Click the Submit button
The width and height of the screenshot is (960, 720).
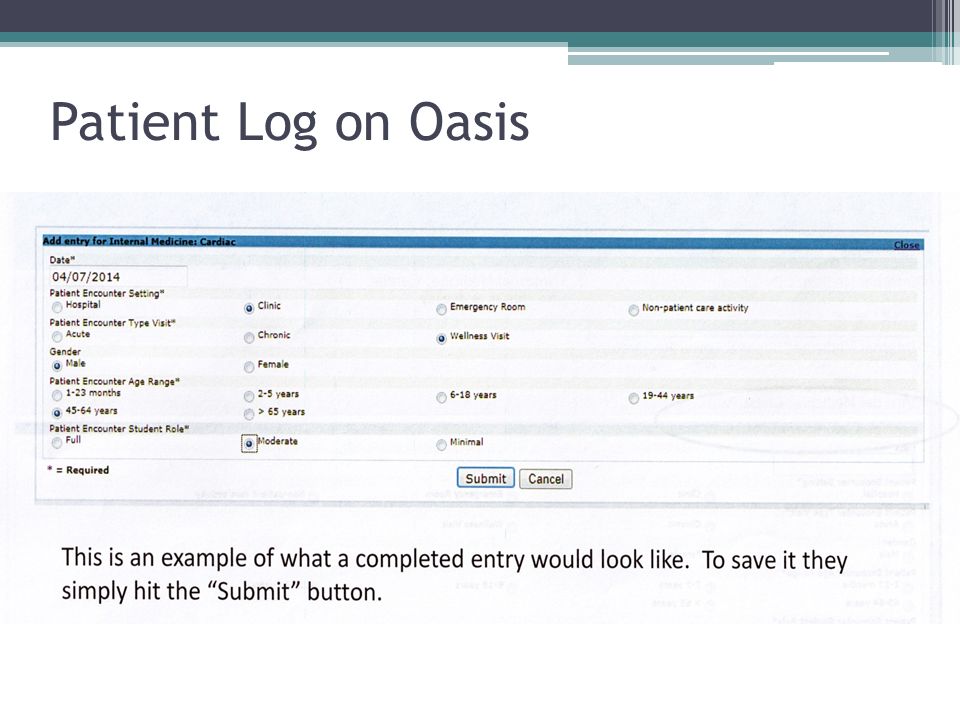click(x=486, y=478)
